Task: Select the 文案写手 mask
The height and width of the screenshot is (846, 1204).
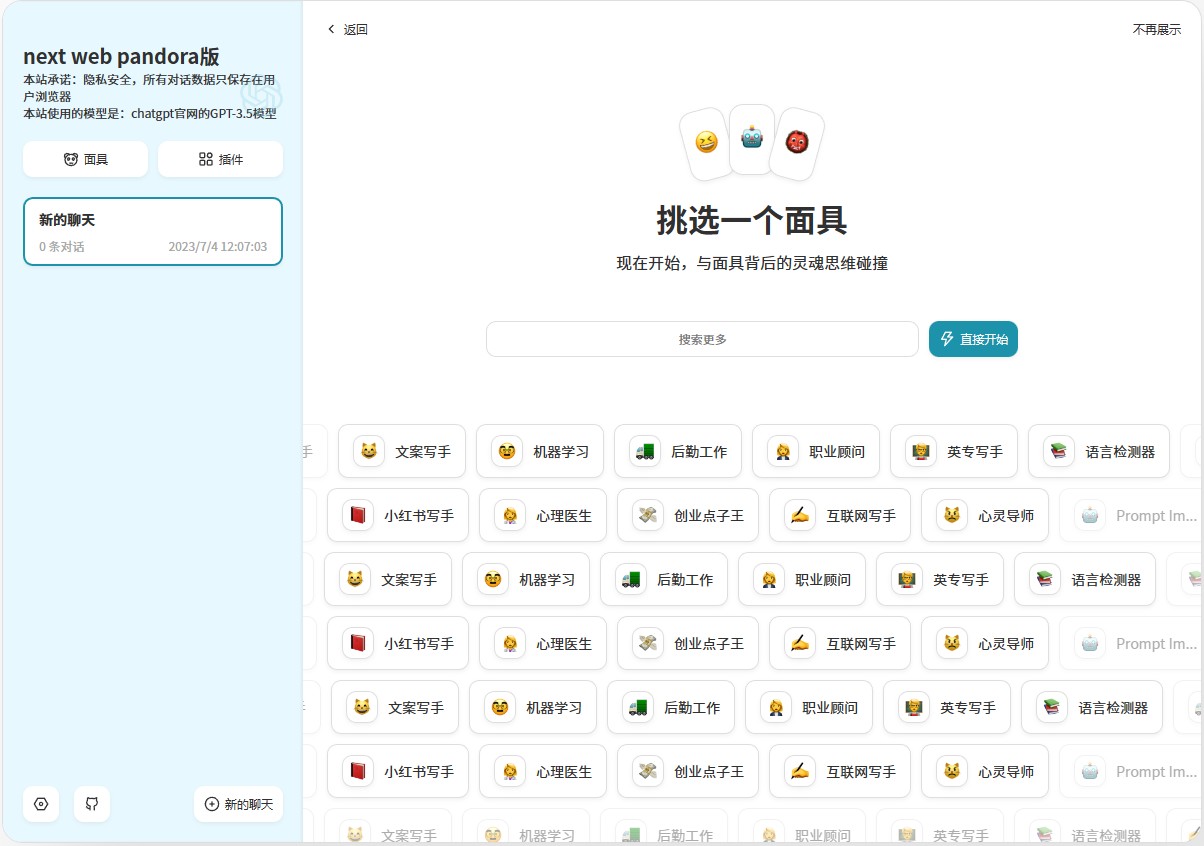Action: point(402,451)
